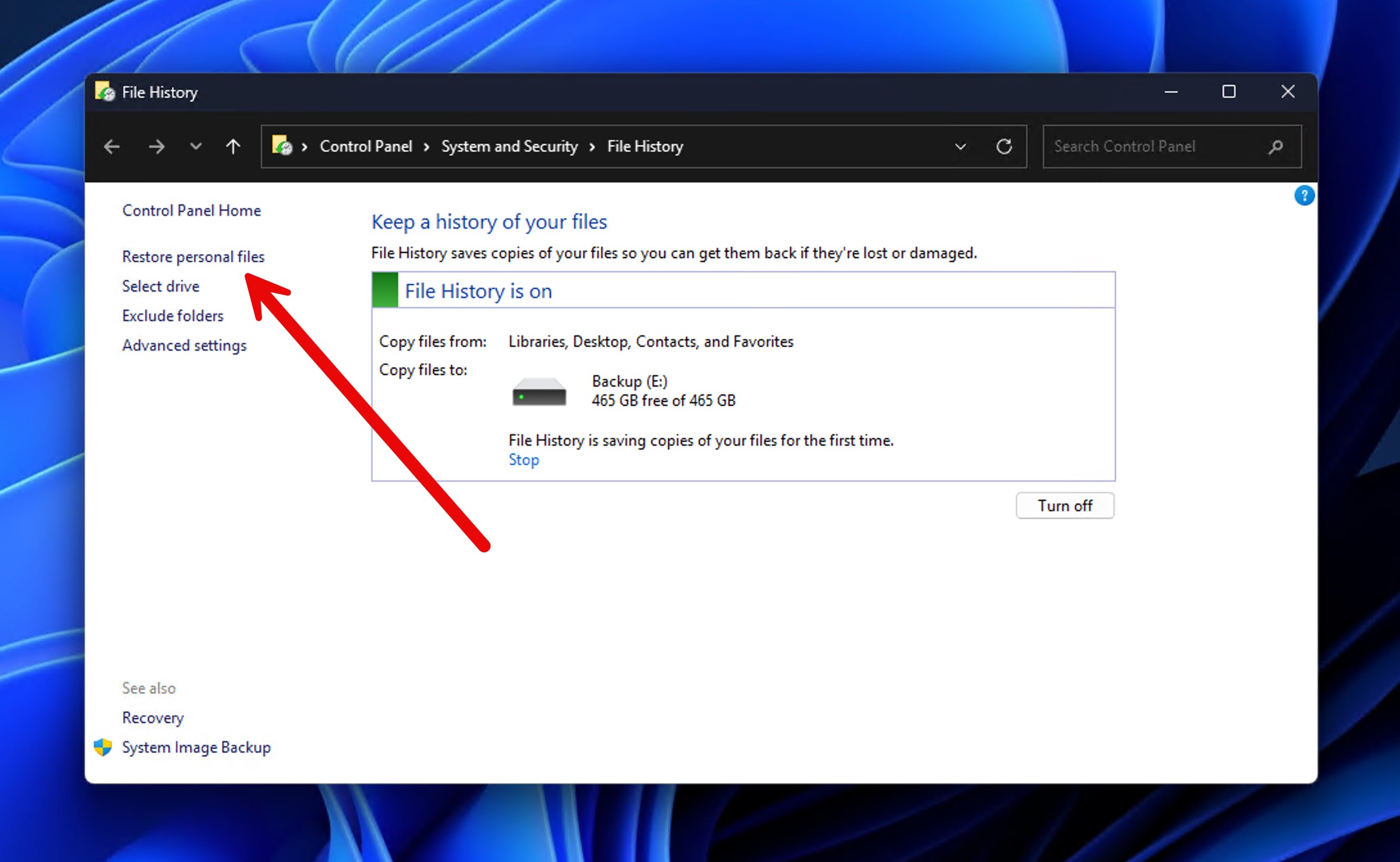This screenshot has width=1400, height=862.
Task: Open Control Panel Home
Action: point(191,210)
